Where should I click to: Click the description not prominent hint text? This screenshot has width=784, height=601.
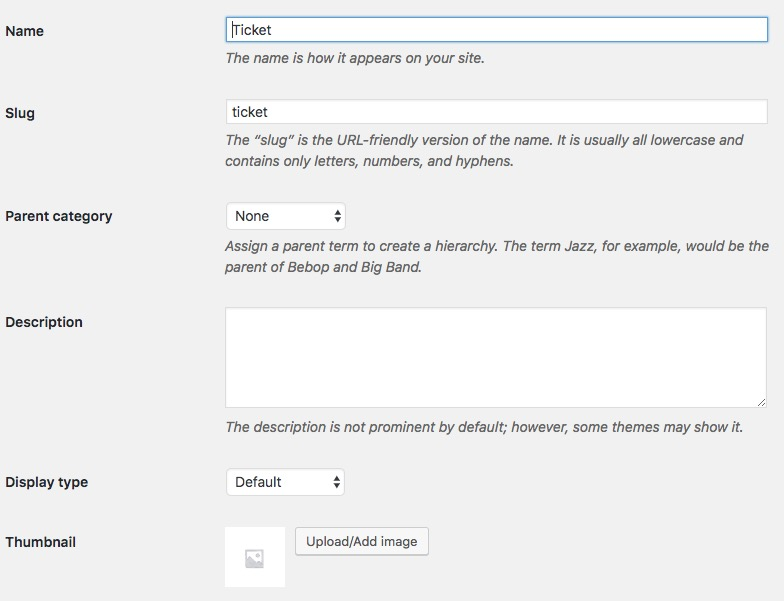click(x=484, y=427)
